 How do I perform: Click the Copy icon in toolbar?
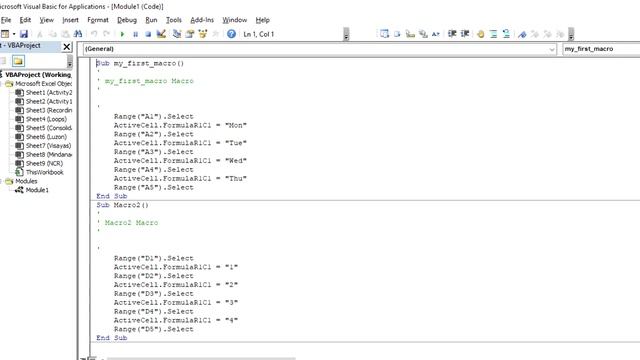(53, 34)
